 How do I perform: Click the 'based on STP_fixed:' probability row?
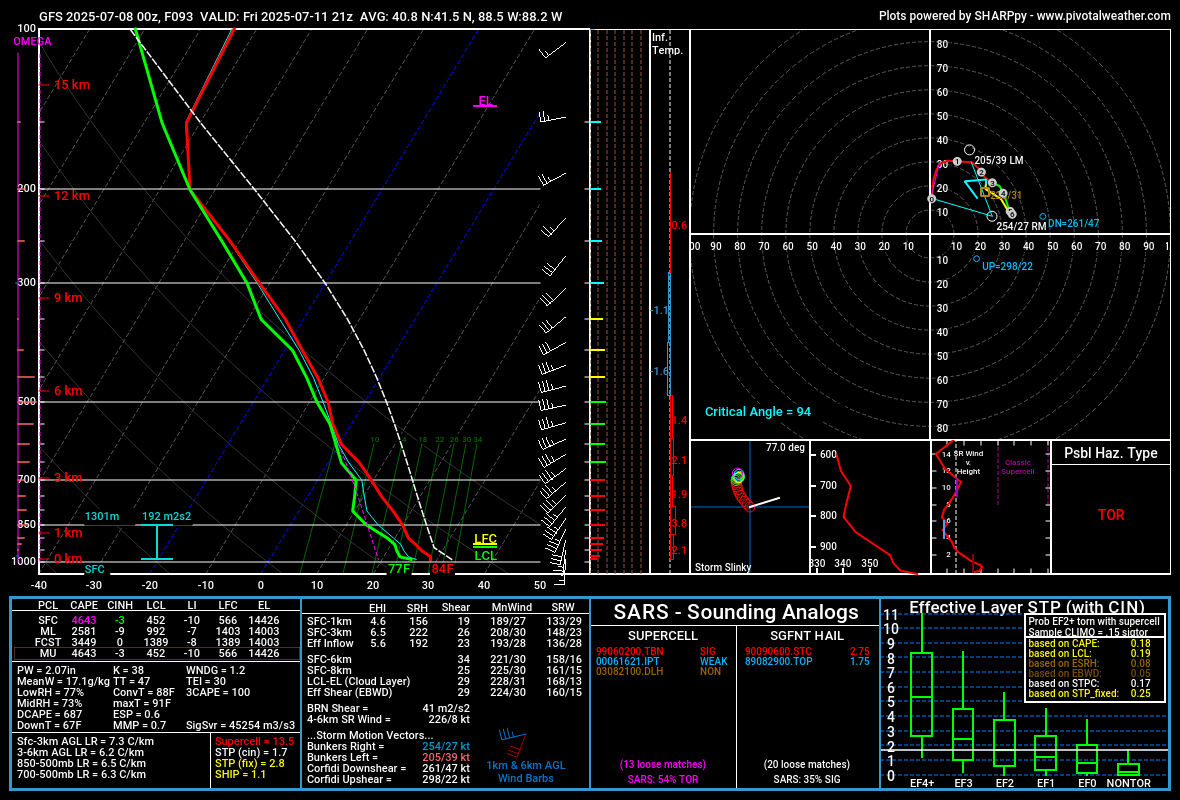click(x=1089, y=693)
